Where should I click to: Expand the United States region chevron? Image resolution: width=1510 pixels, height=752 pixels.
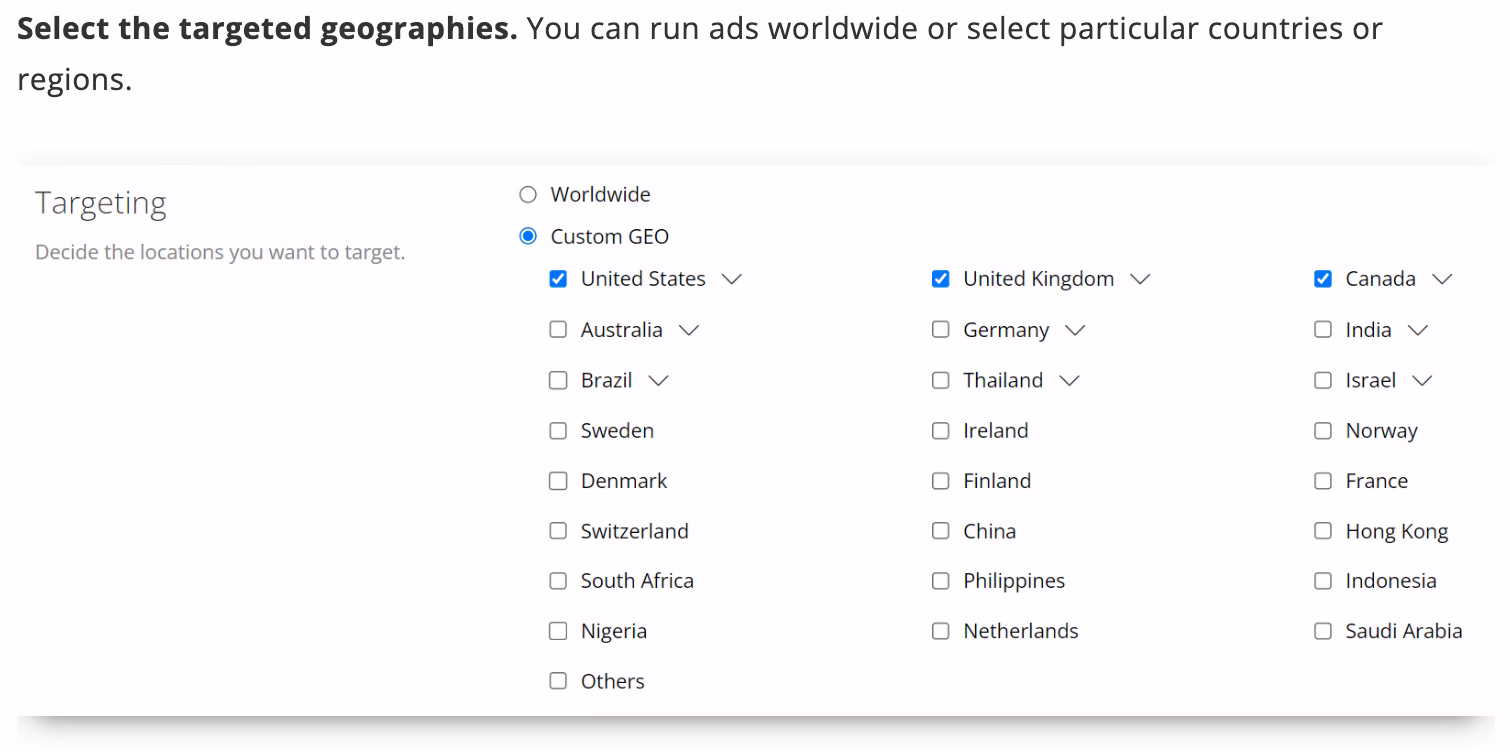pos(732,279)
